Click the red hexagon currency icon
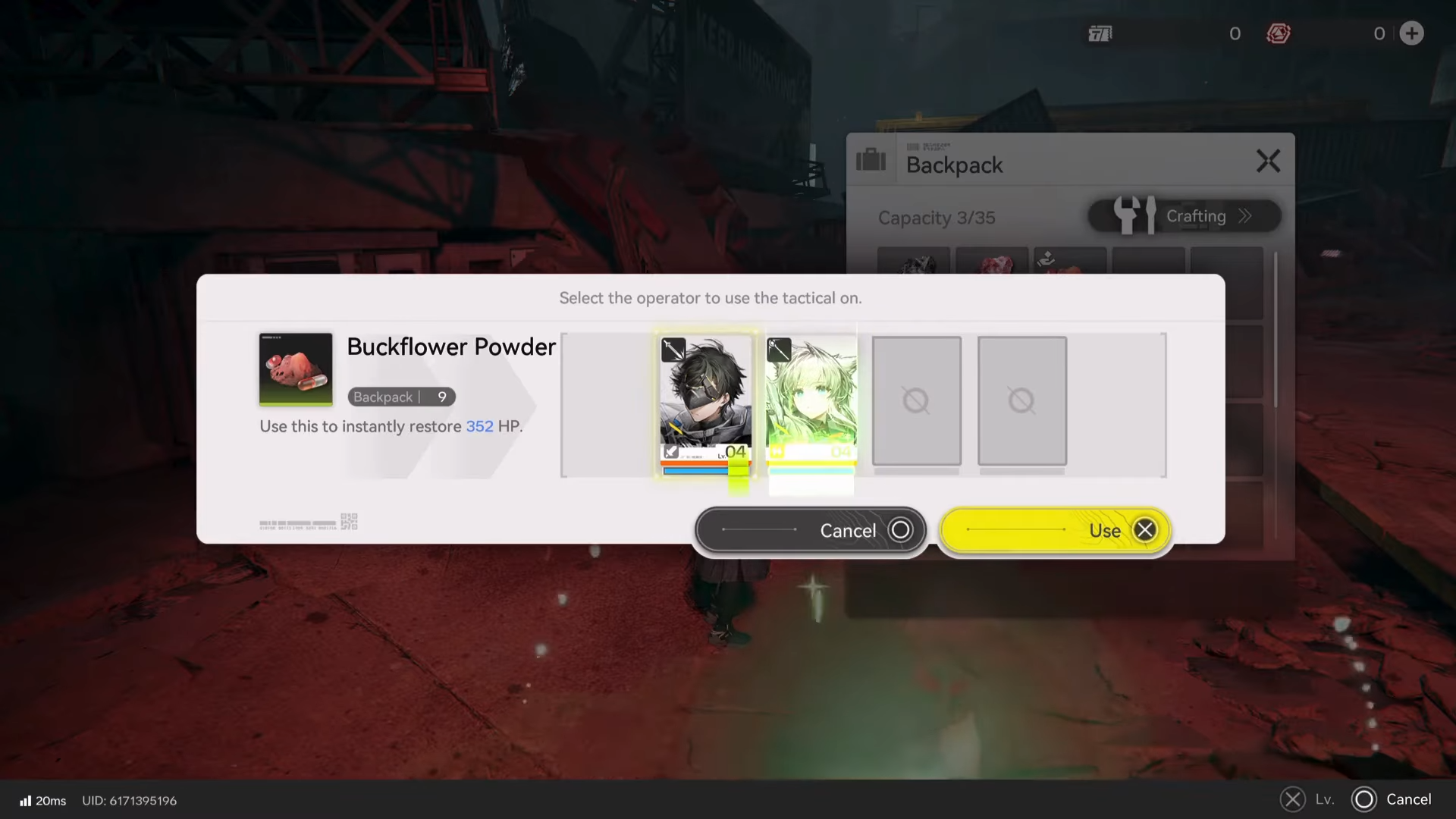1456x819 pixels. (1279, 33)
